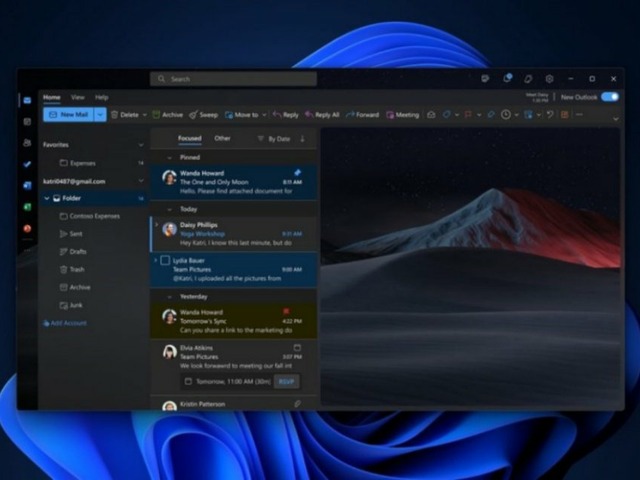
Task: Switch to the Other inbox tab
Action: (222, 139)
